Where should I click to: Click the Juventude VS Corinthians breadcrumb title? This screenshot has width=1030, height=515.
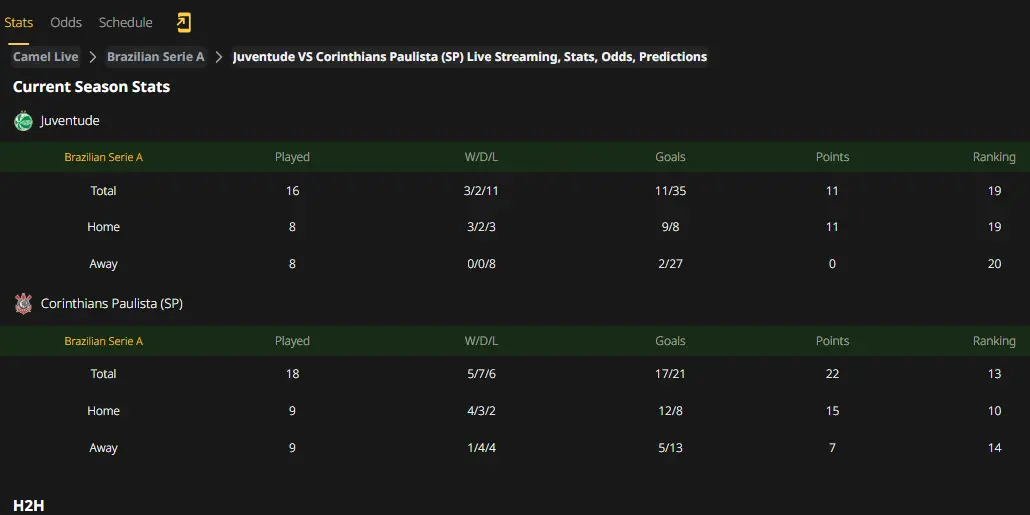470,57
